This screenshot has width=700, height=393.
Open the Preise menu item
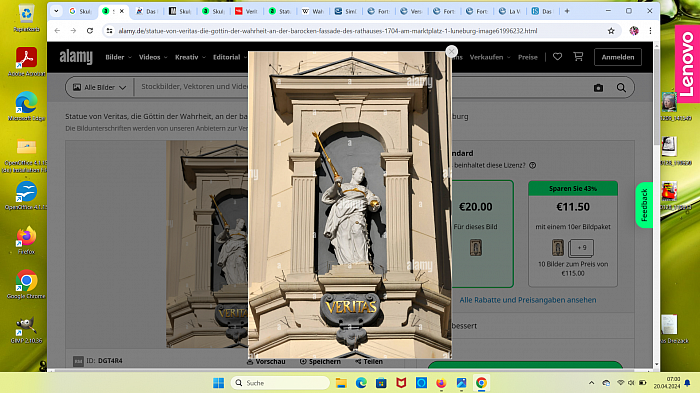coord(528,57)
